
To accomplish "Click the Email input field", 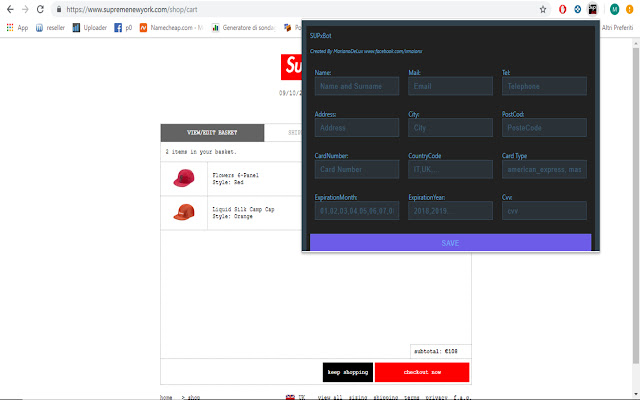I will coord(450,86).
